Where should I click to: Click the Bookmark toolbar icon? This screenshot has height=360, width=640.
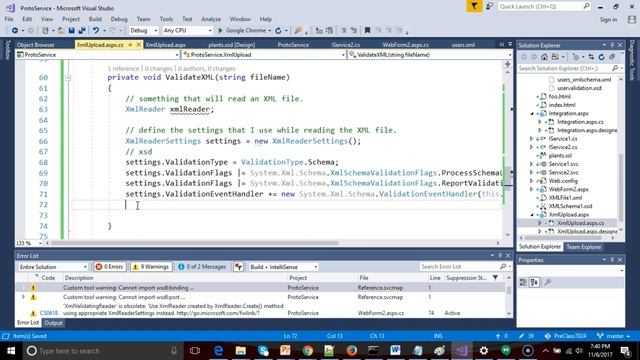(367, 31)
